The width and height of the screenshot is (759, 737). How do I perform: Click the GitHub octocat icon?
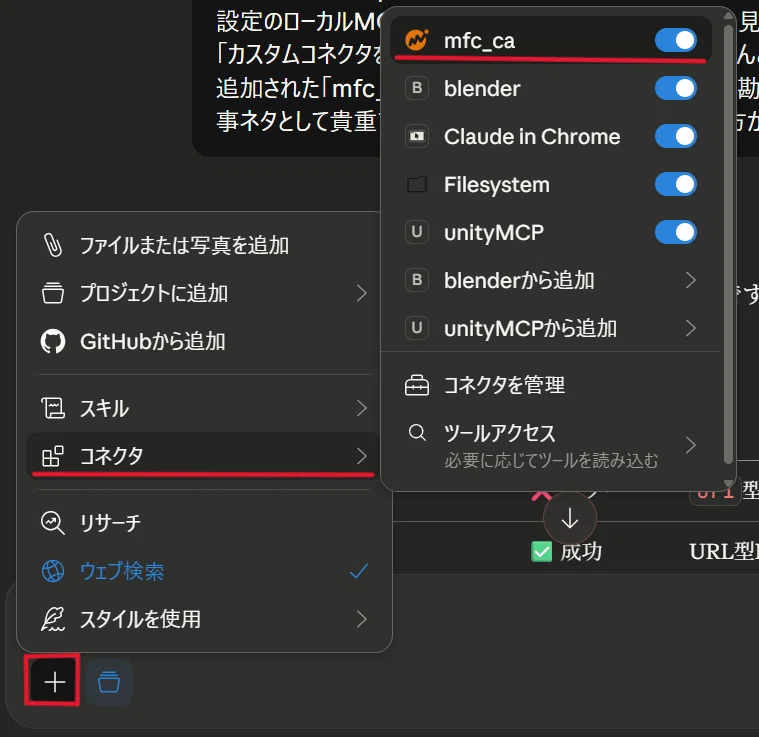(53, 341)
